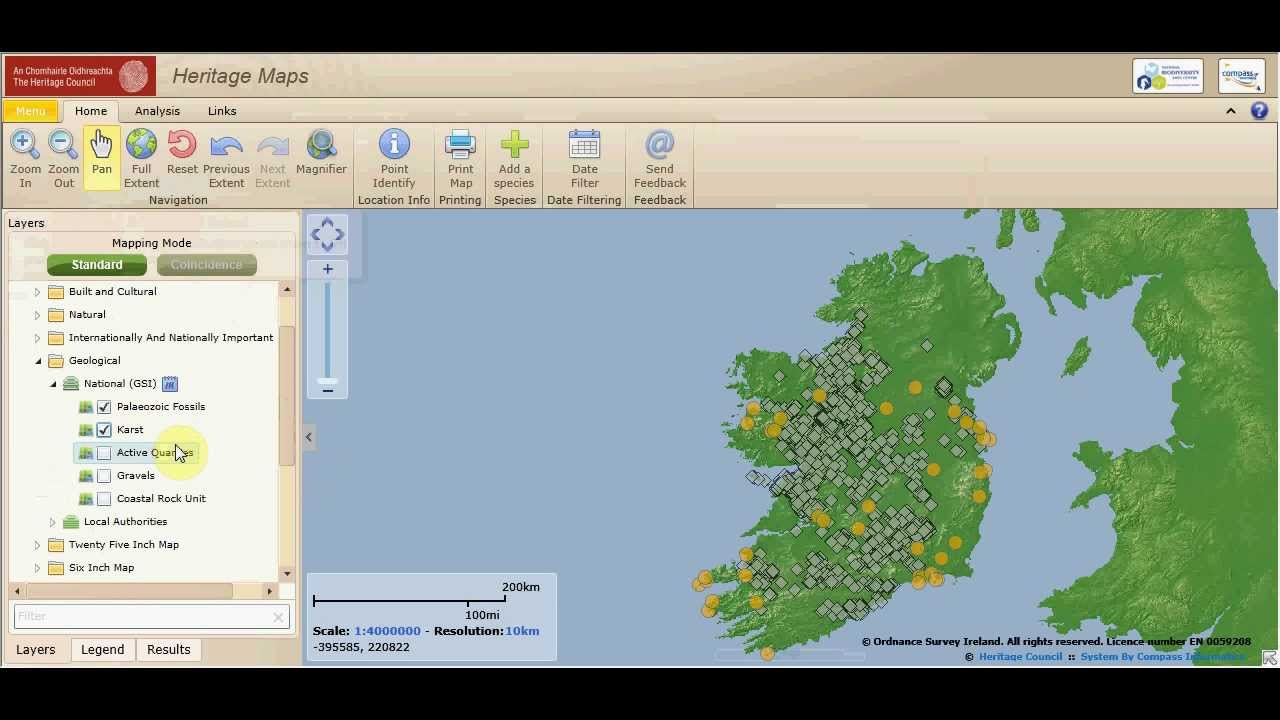Click the 10km resolution value
Image resolution: width=1280 pixels, height=720 pixels.
[x=522, y=631]
